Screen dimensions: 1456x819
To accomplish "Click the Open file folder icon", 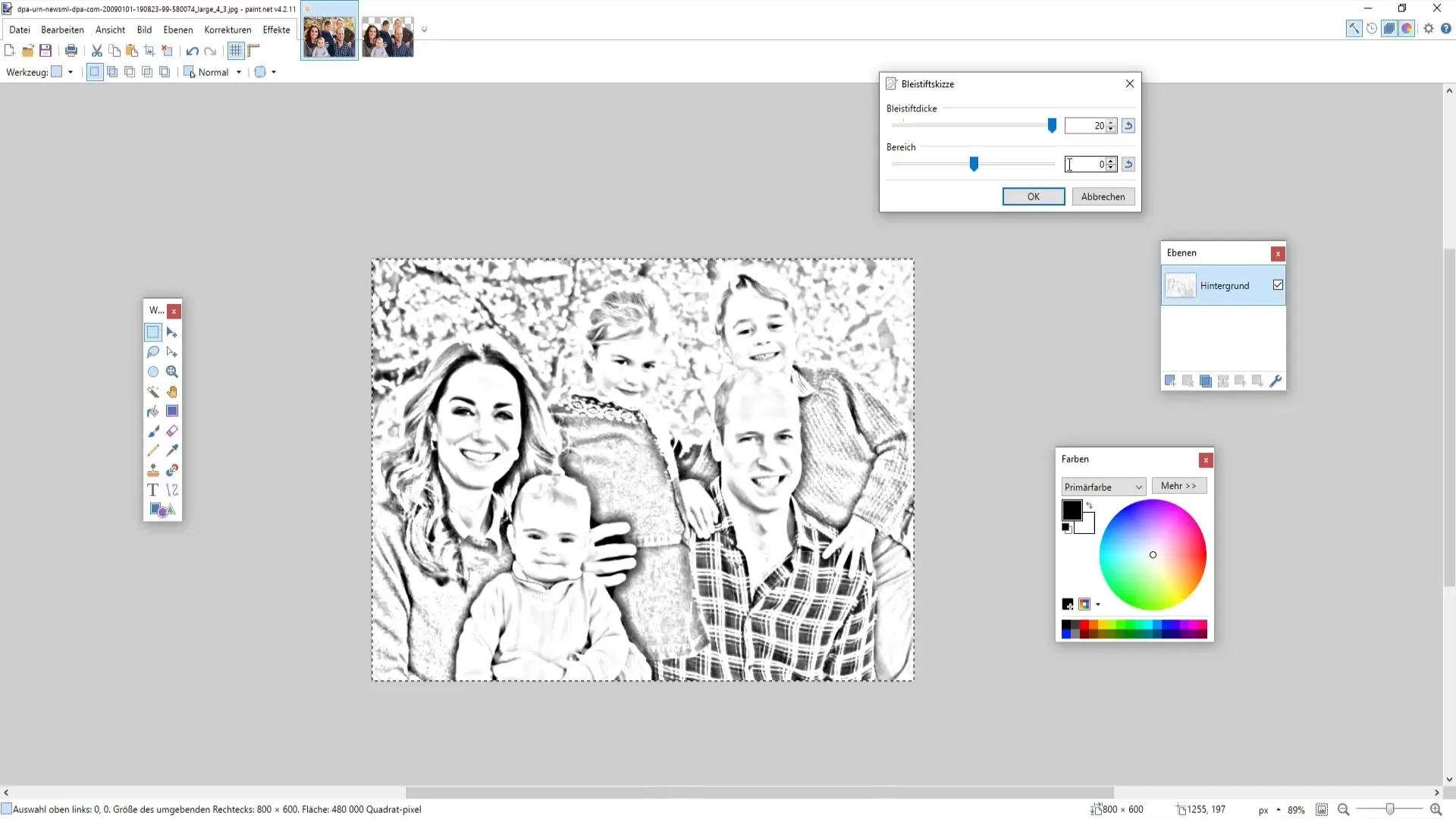I will click(x=28, y=51).
